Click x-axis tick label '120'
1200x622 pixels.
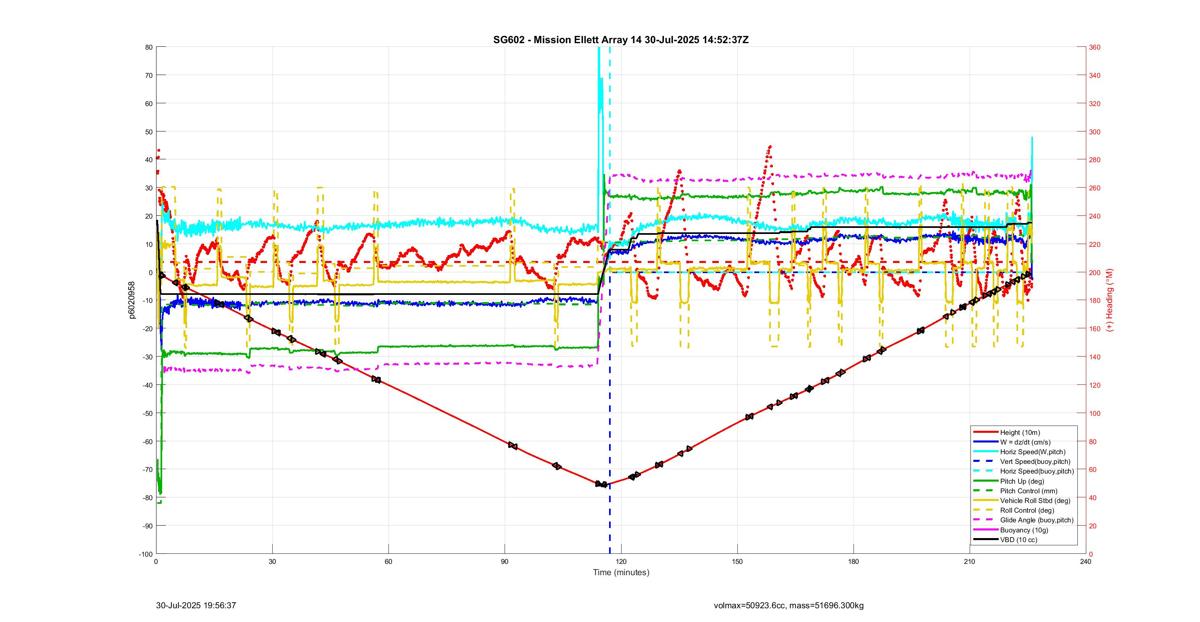621,562
